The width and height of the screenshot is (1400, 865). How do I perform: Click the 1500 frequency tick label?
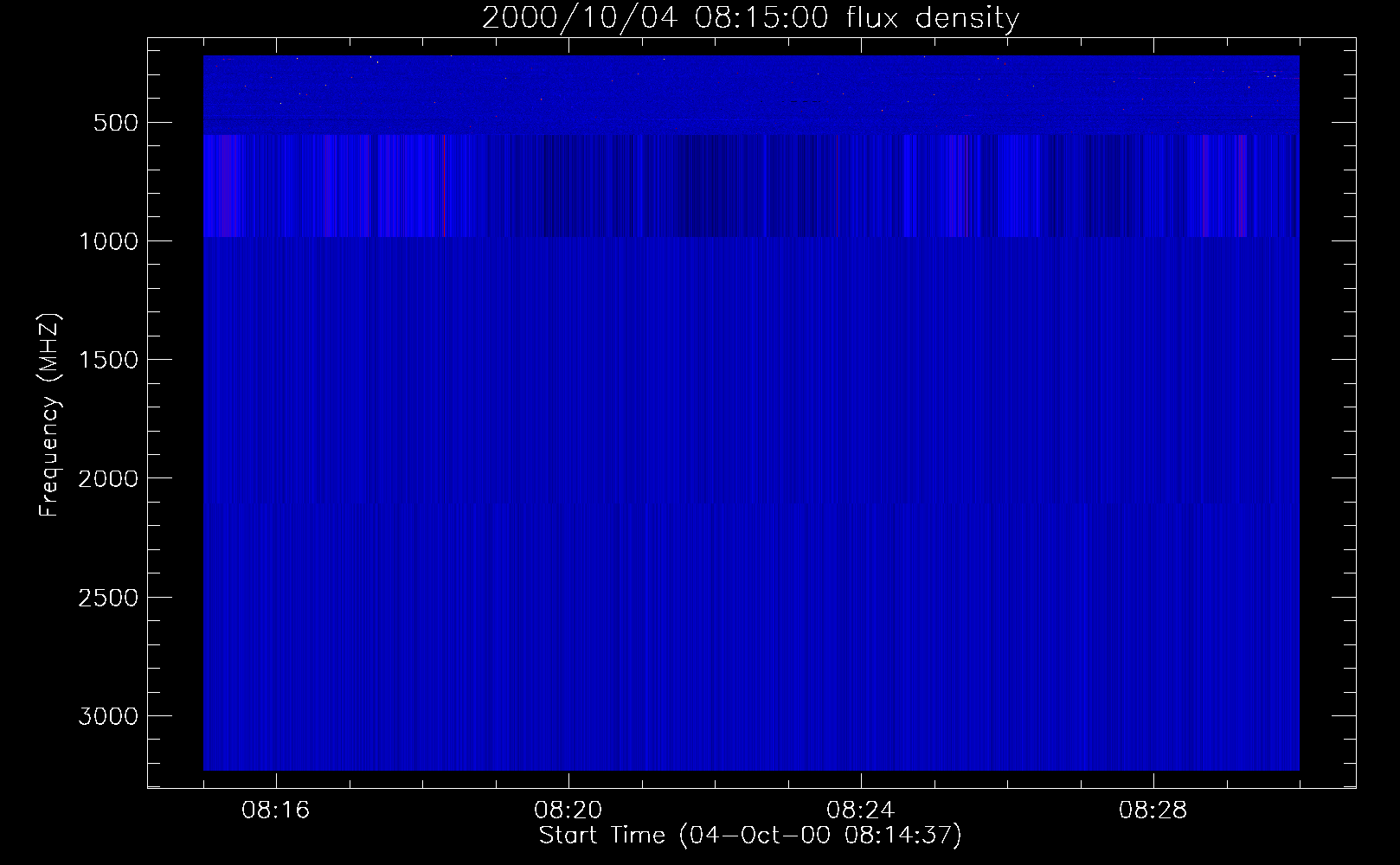pos(108,360)
